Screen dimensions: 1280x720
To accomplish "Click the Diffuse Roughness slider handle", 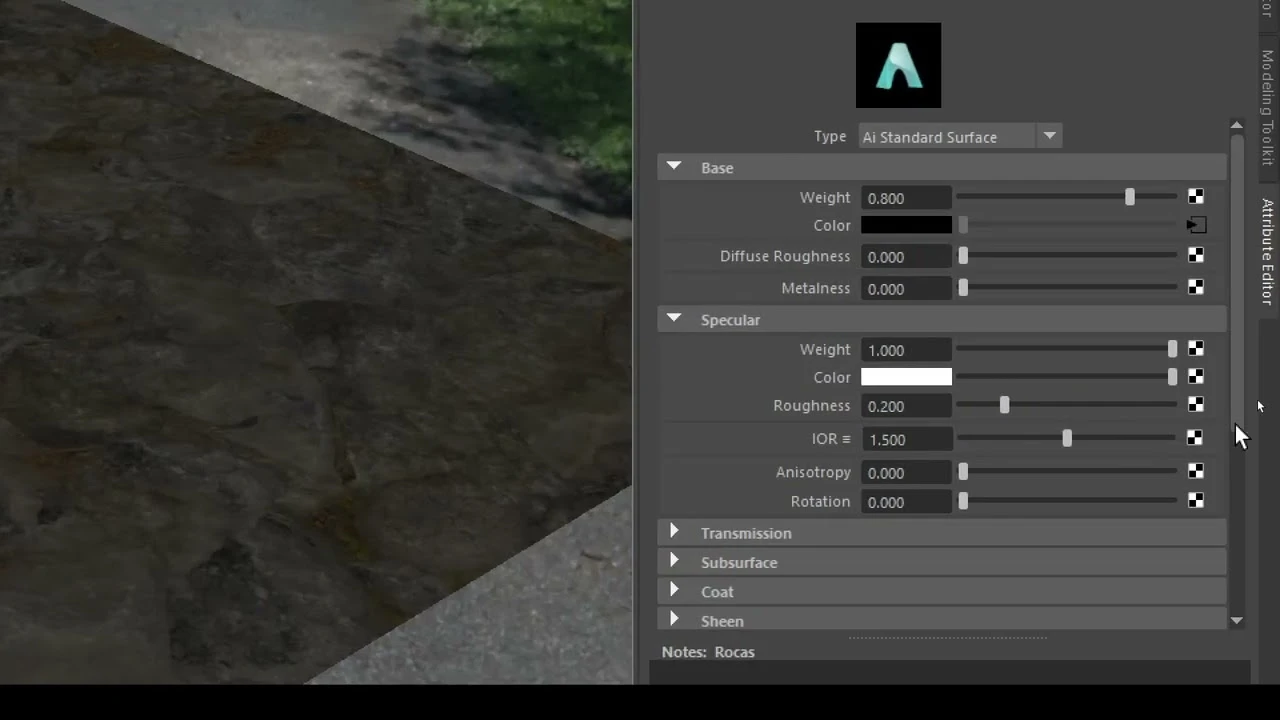I will click(963, 256).
